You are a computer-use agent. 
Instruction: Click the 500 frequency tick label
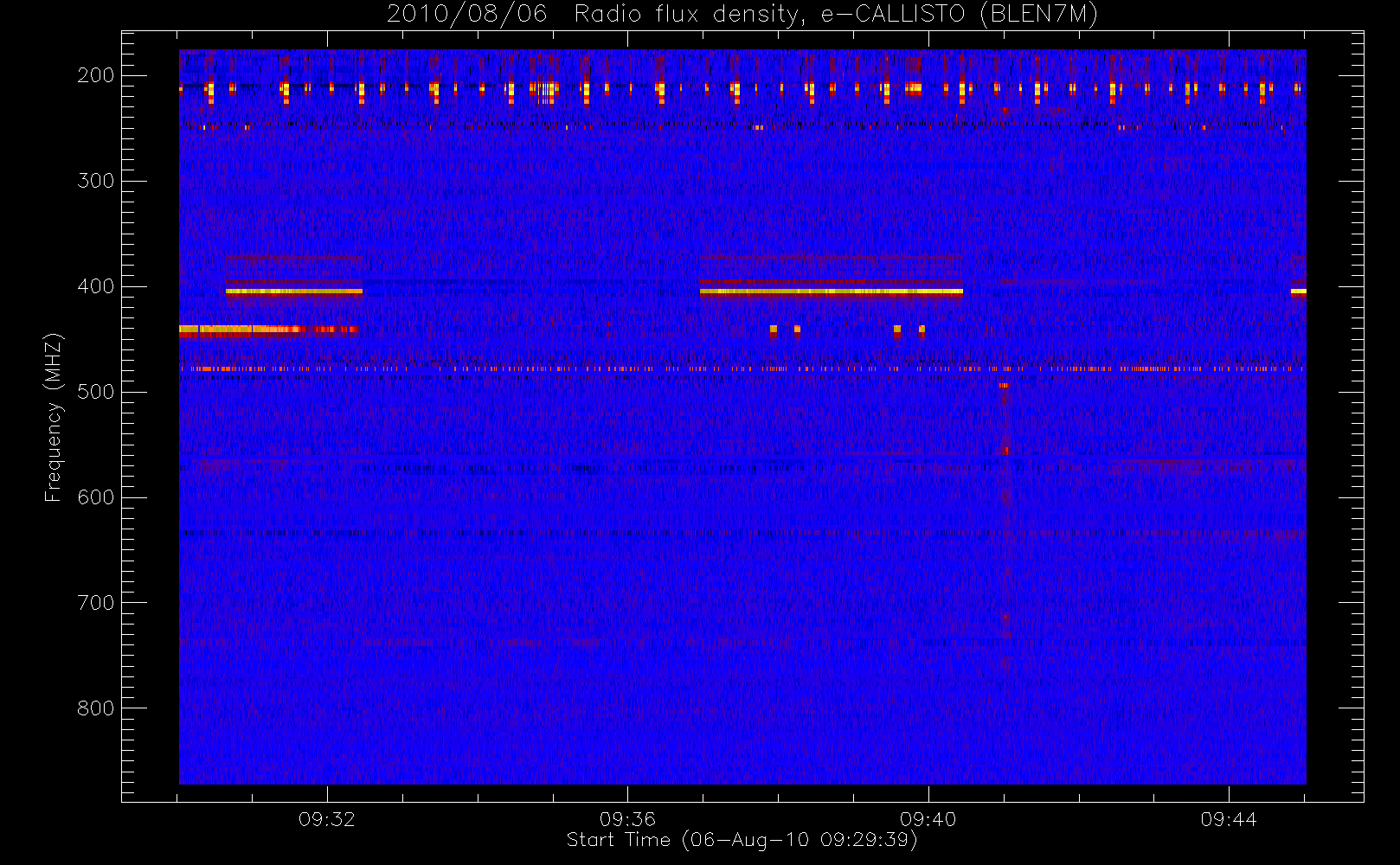(95, 392)
